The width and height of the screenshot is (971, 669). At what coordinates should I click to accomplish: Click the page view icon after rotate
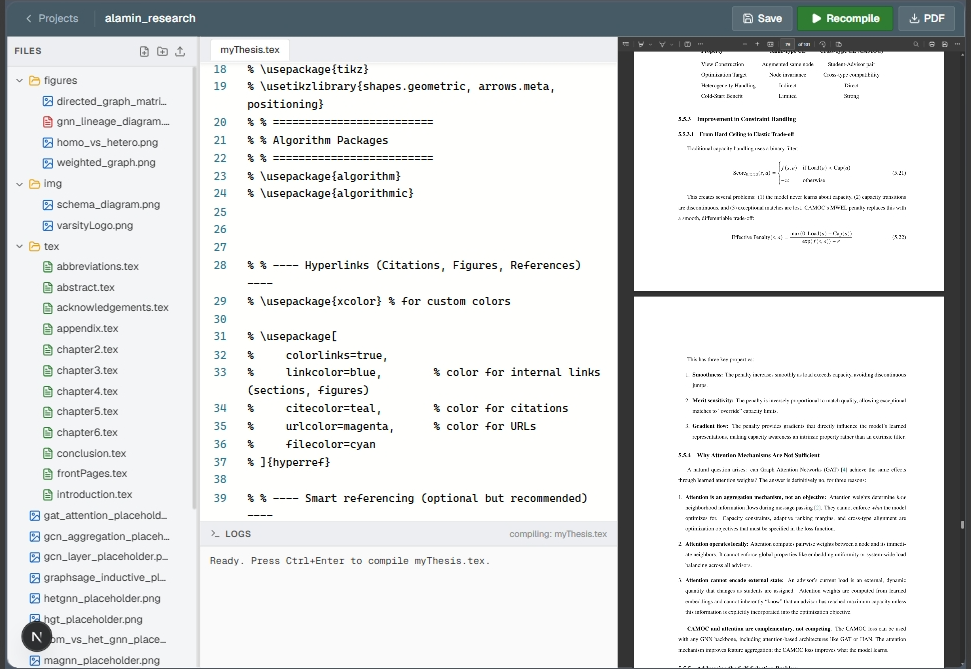point(838,44)
